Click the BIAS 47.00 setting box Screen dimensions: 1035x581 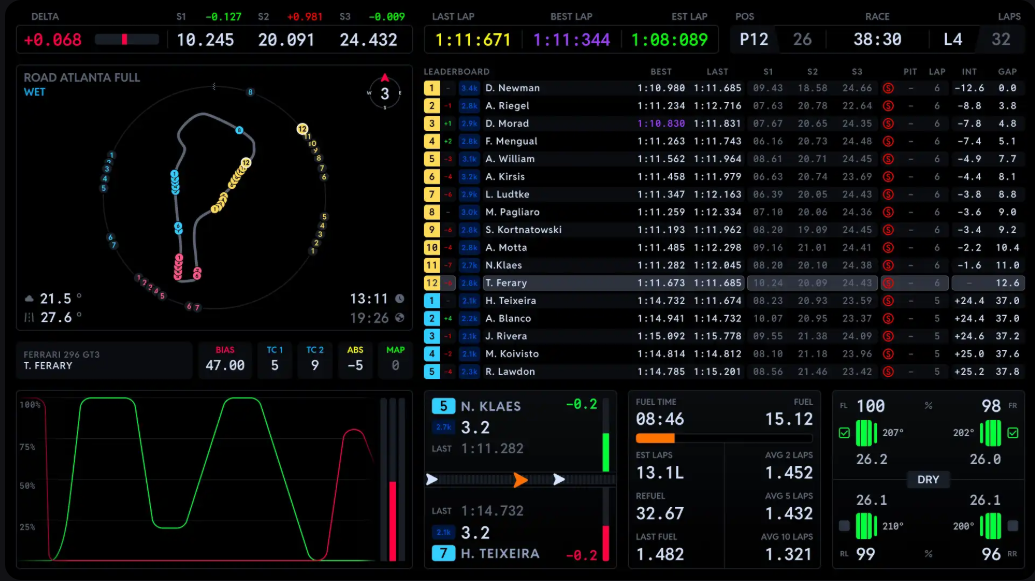tap(224, 360)
